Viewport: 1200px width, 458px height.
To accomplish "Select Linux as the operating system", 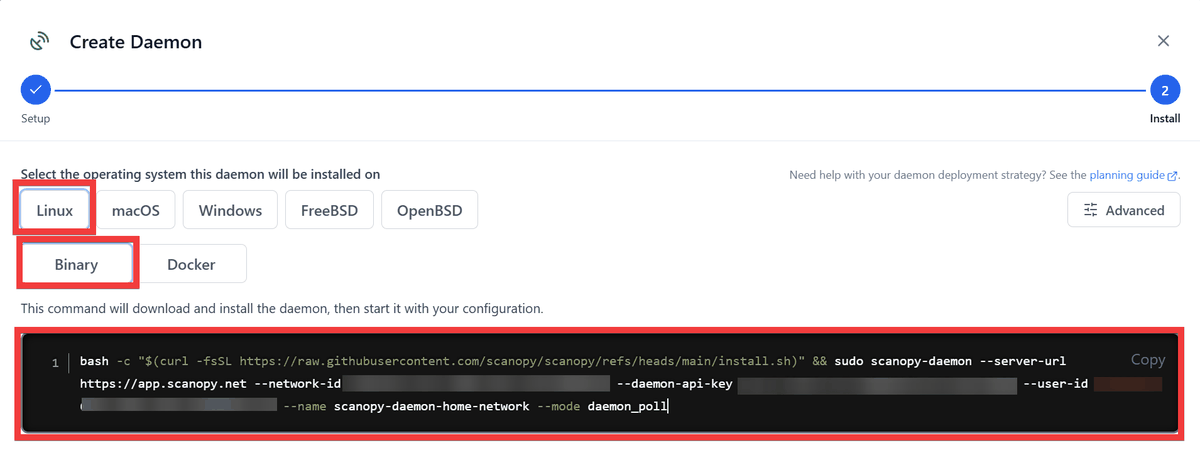I will (x=55, y=210).
